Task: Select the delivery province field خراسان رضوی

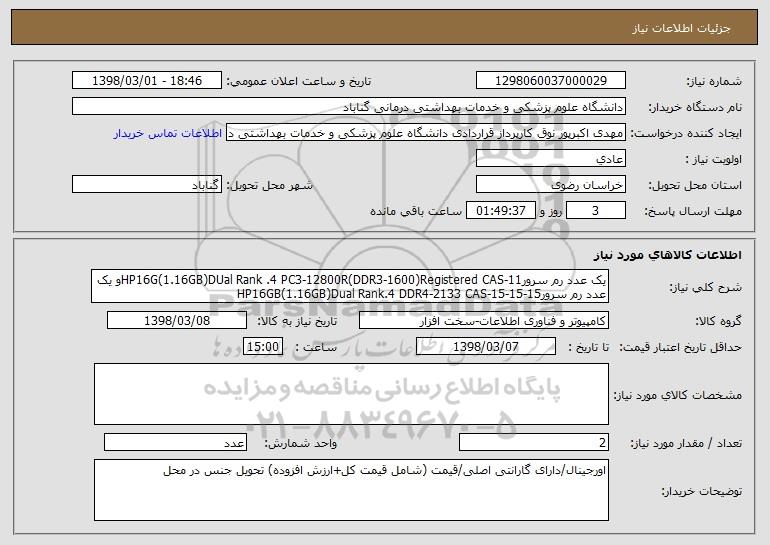Action: [550, 185]
